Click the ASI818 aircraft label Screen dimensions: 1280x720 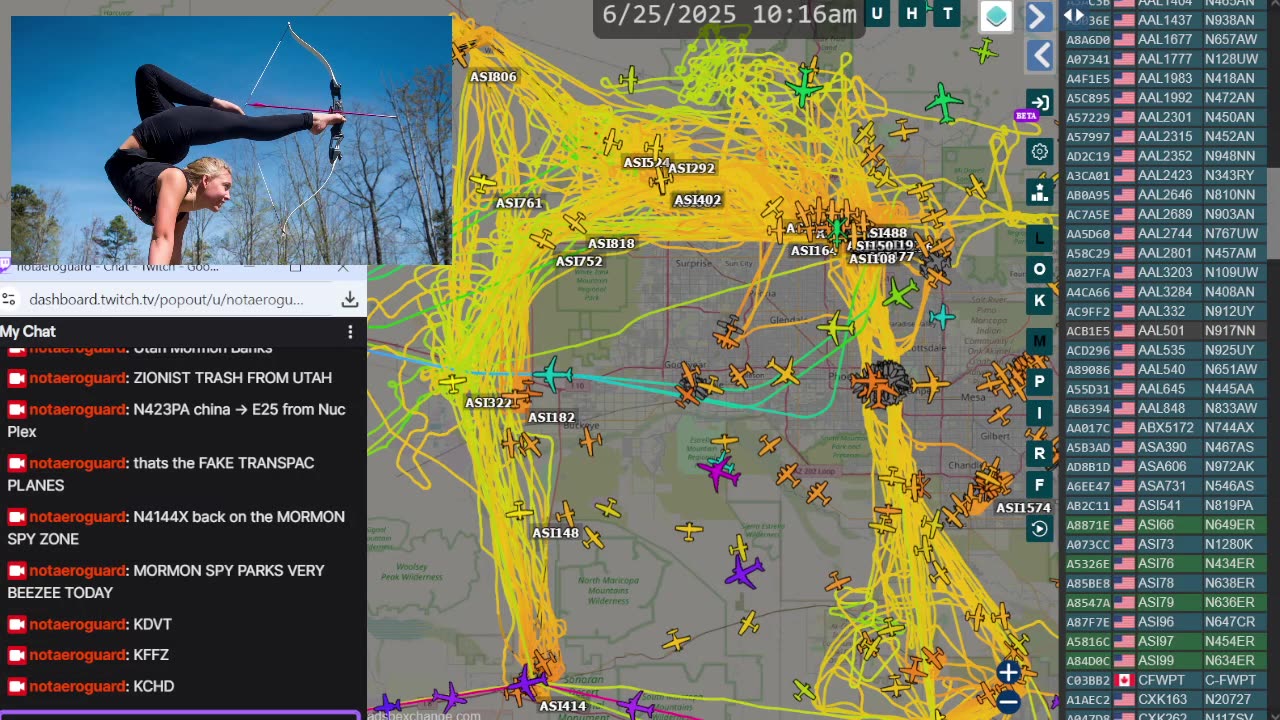(611, 243)
